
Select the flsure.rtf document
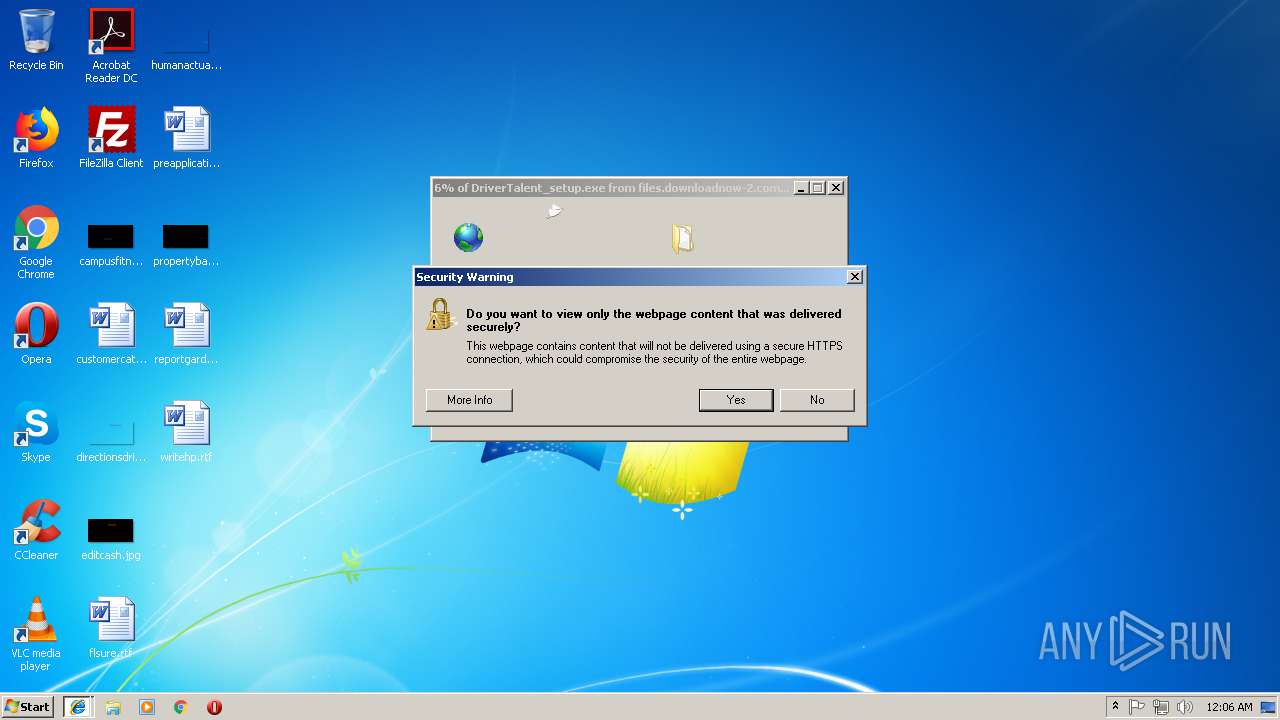pos(111,628)
